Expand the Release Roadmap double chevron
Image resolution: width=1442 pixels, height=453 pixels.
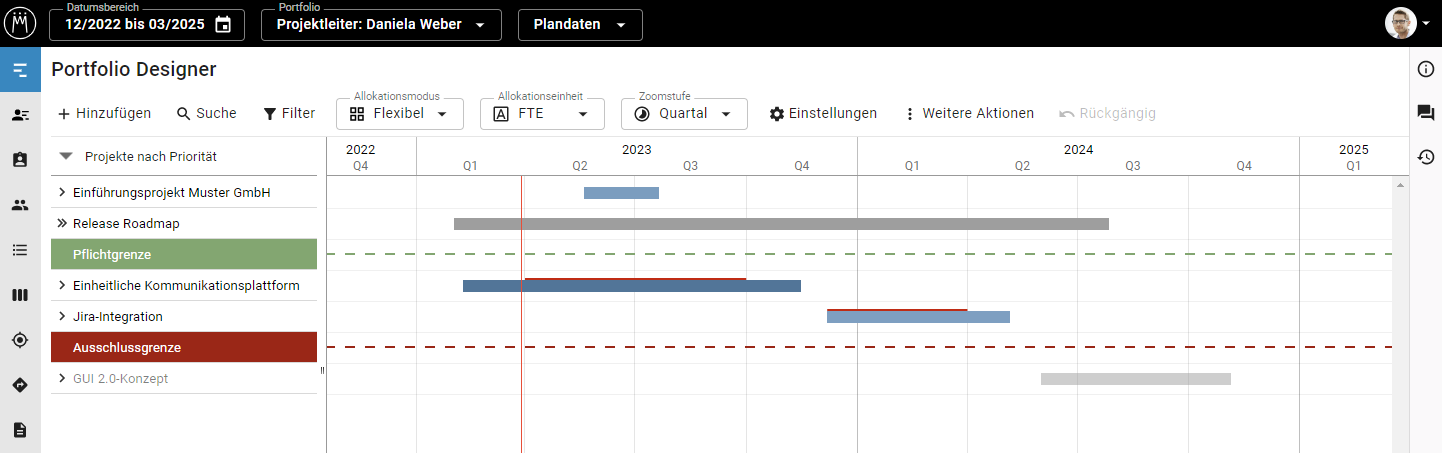[x=62, y=224]
